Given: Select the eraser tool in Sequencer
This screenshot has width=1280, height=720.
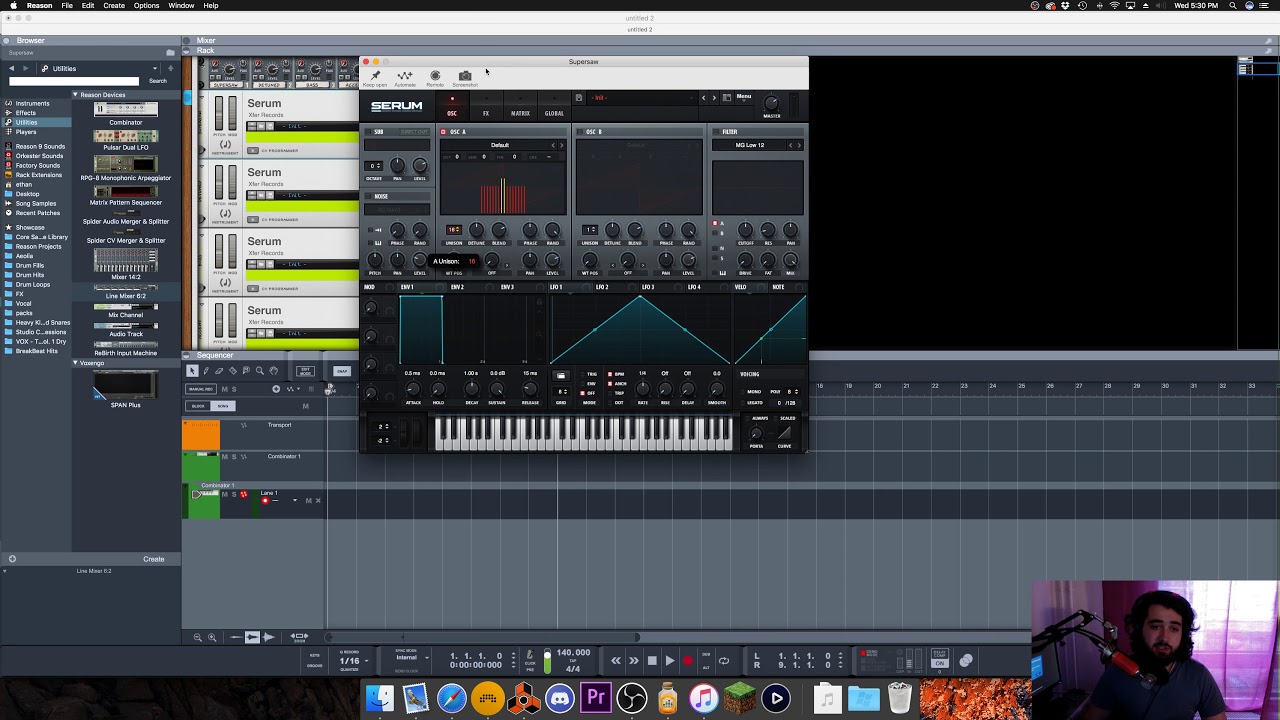Looking at the screenshot, I should pyautogui.click(x=219, y=371).
